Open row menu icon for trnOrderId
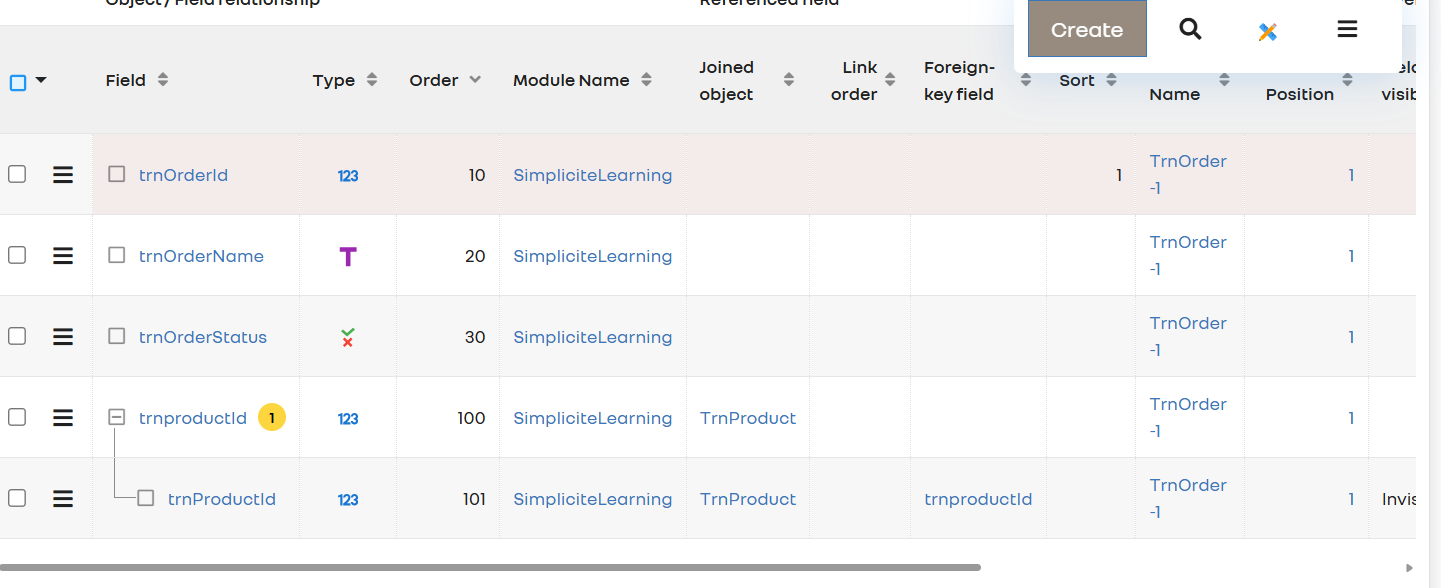Image resolution: width=1441 pixels, height=588 pixels. (63, 175)
